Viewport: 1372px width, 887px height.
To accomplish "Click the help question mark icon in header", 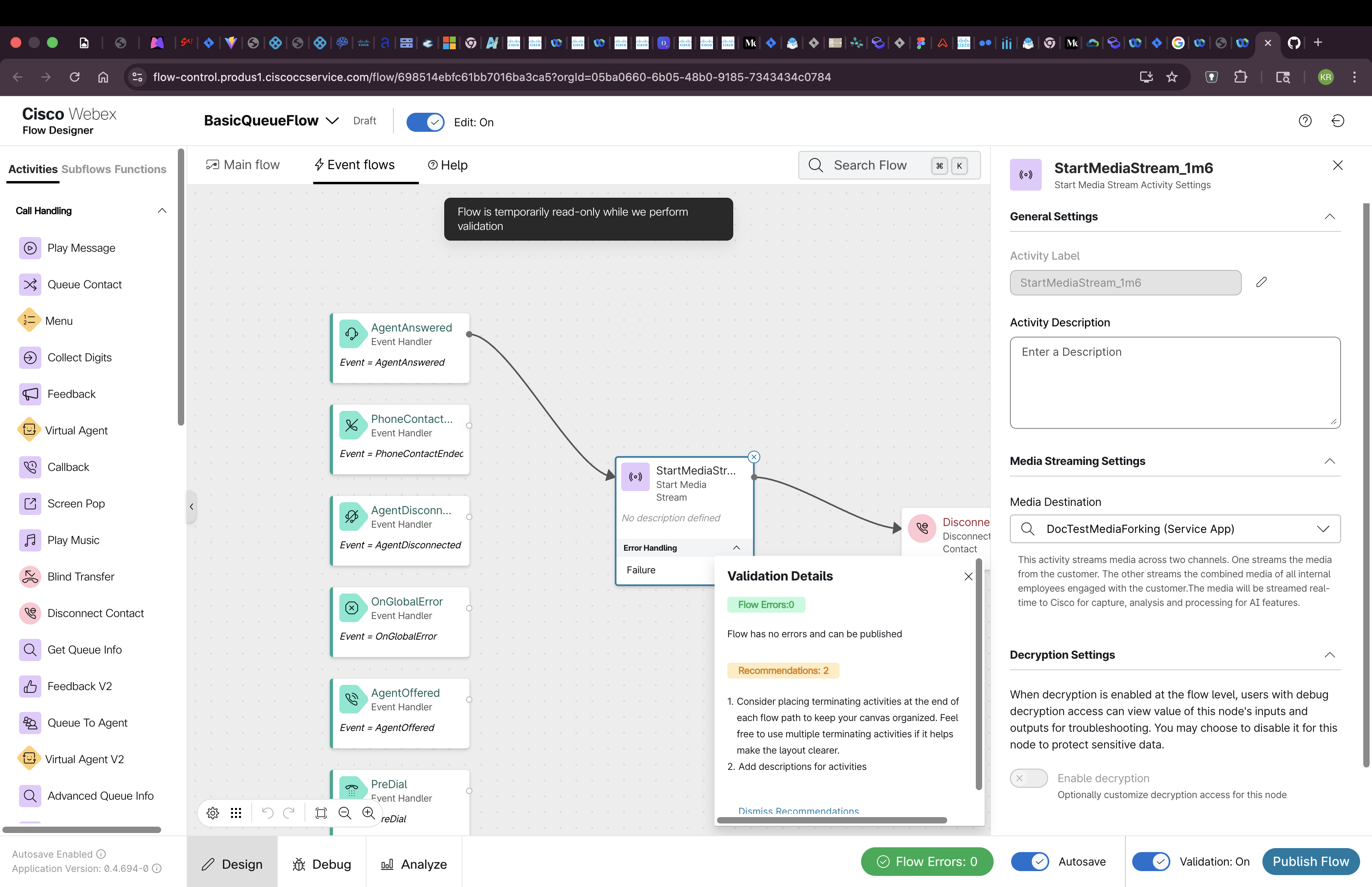I will point(1305,121).
